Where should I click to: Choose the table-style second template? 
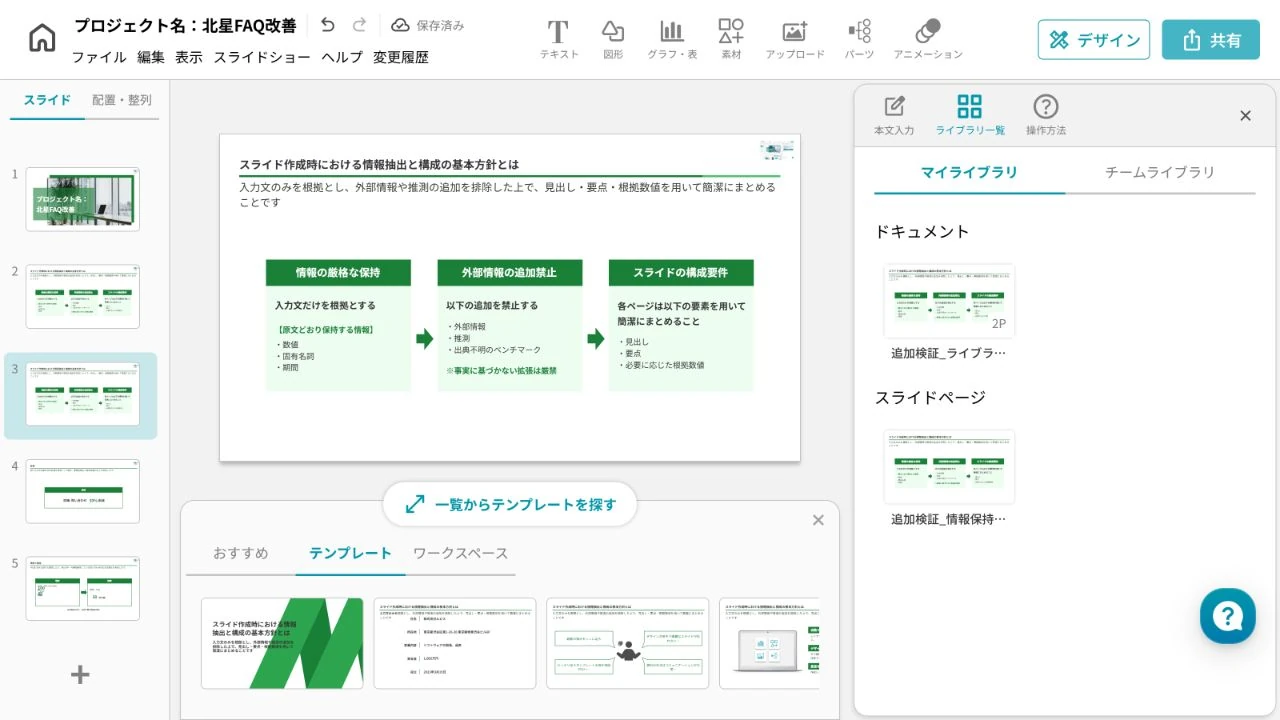[455, 644]
